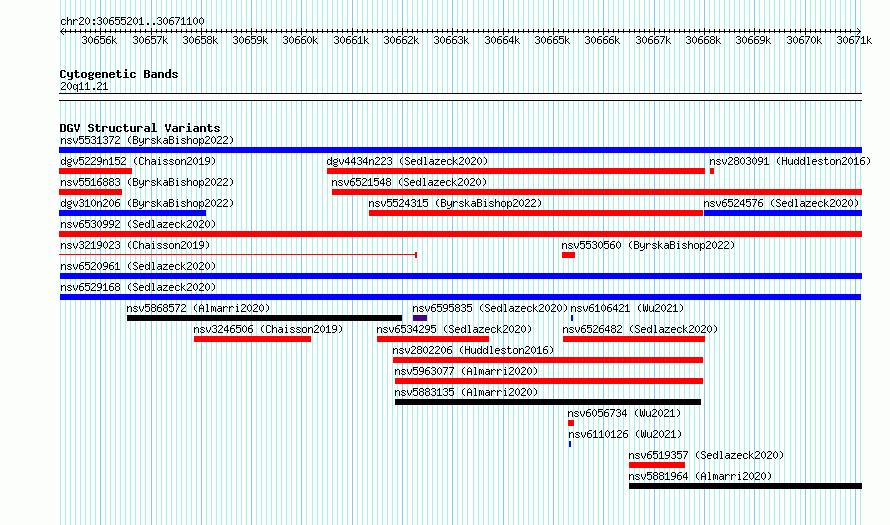Click small red marker under nsv6056734
This screenshot has width=890, height=525.
coord(571,423)
